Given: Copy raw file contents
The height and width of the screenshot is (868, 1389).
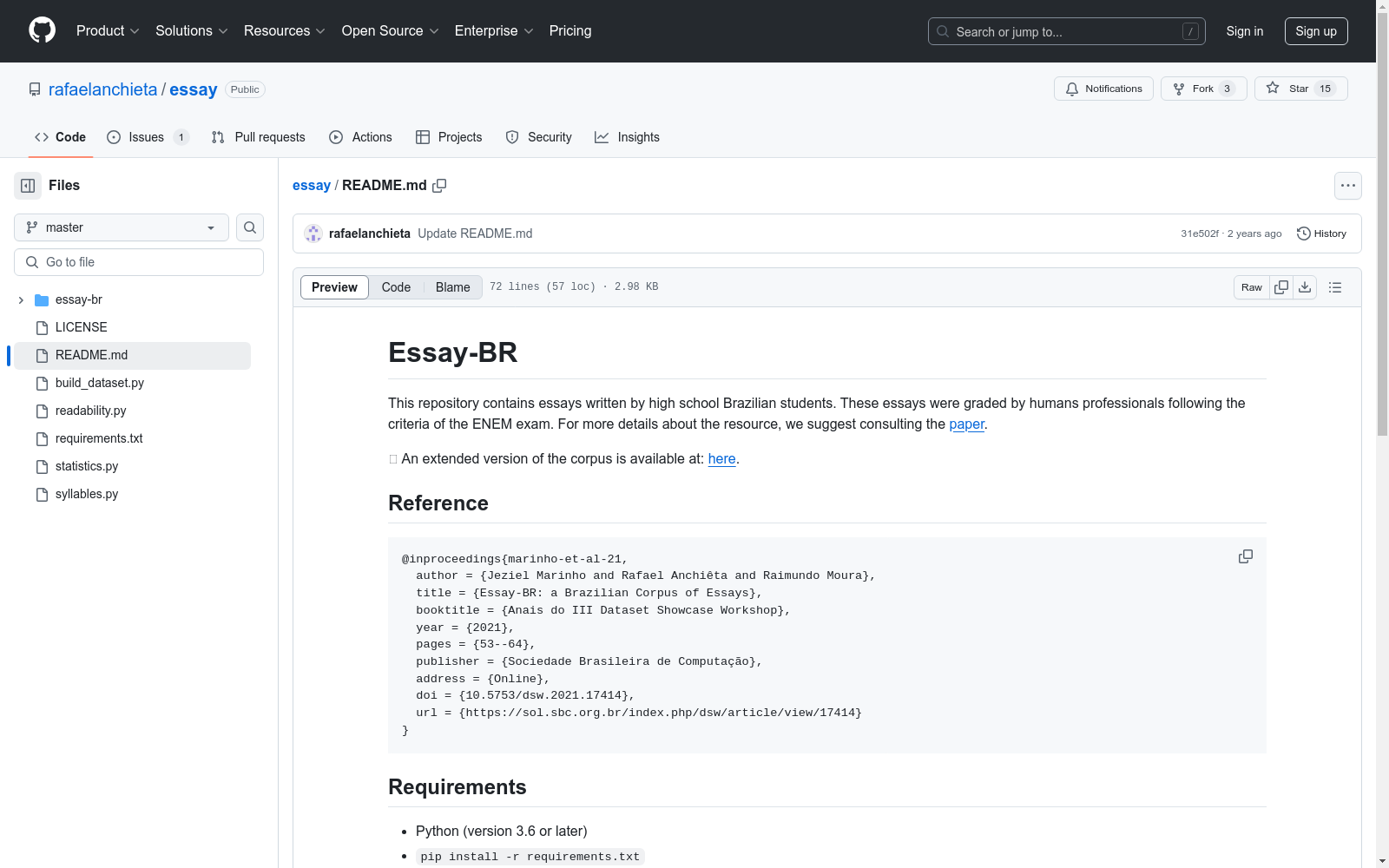Looking at the screenshot, I should (x=1281, y=287).
